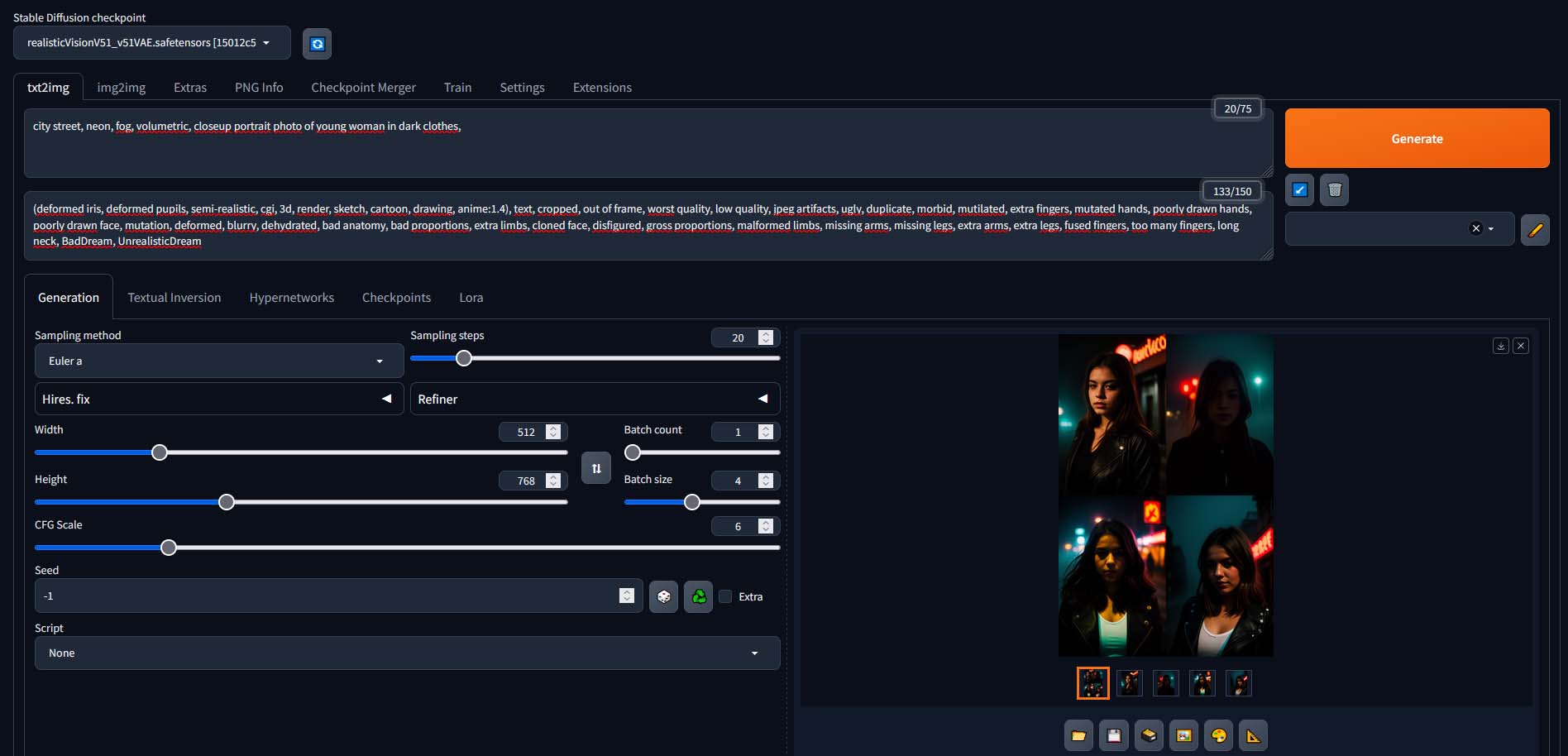The image size is (1568, 756).
Task: Open the style editor pencil icon
Action: point(1535,230)
